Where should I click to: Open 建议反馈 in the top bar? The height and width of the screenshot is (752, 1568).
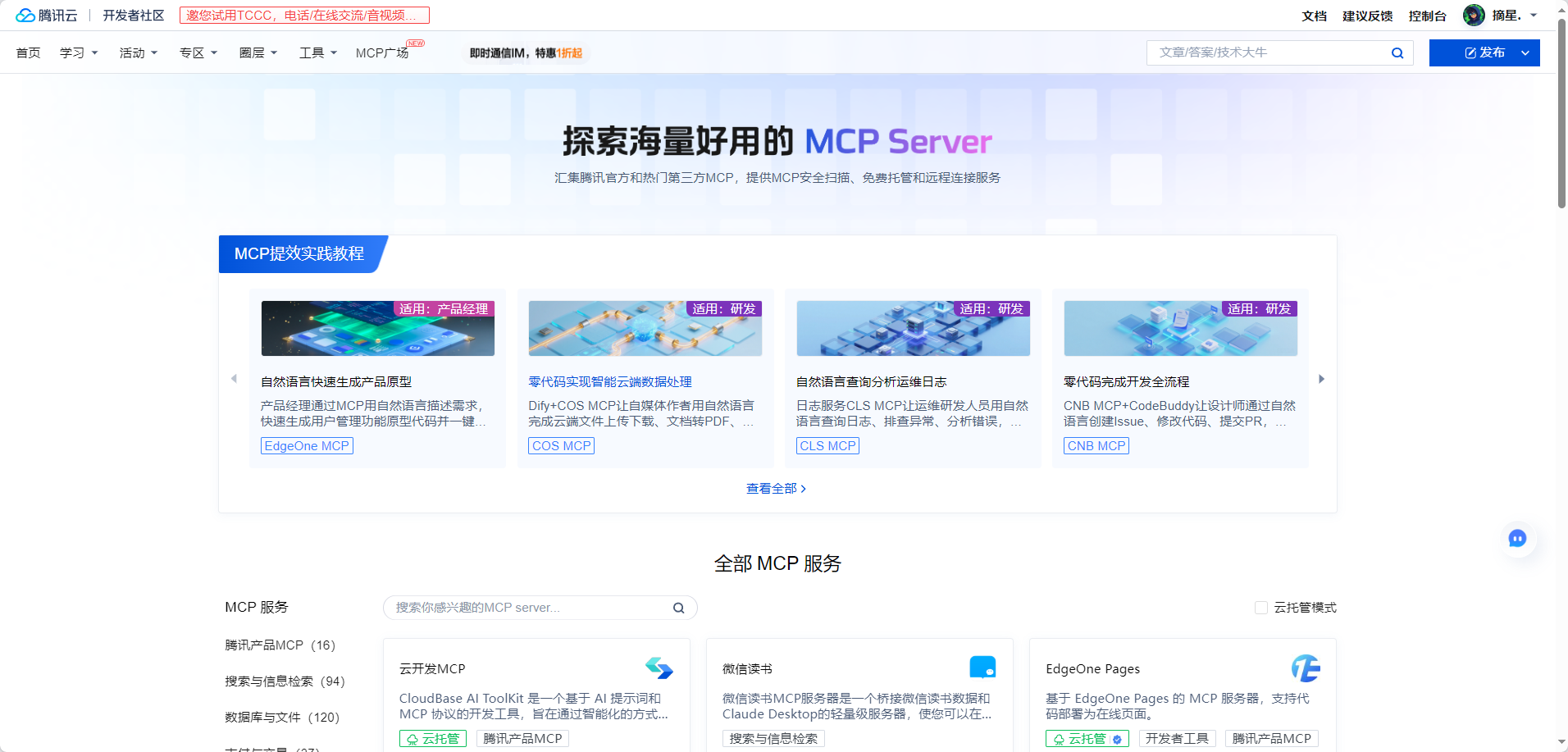click(1368, 16)
